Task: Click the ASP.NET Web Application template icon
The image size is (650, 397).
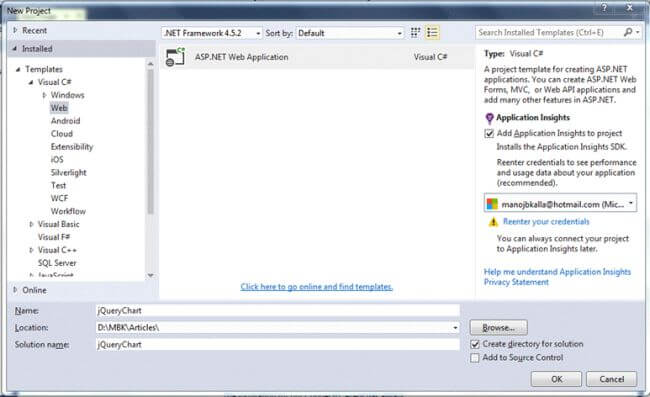Action: click(175, 57)
